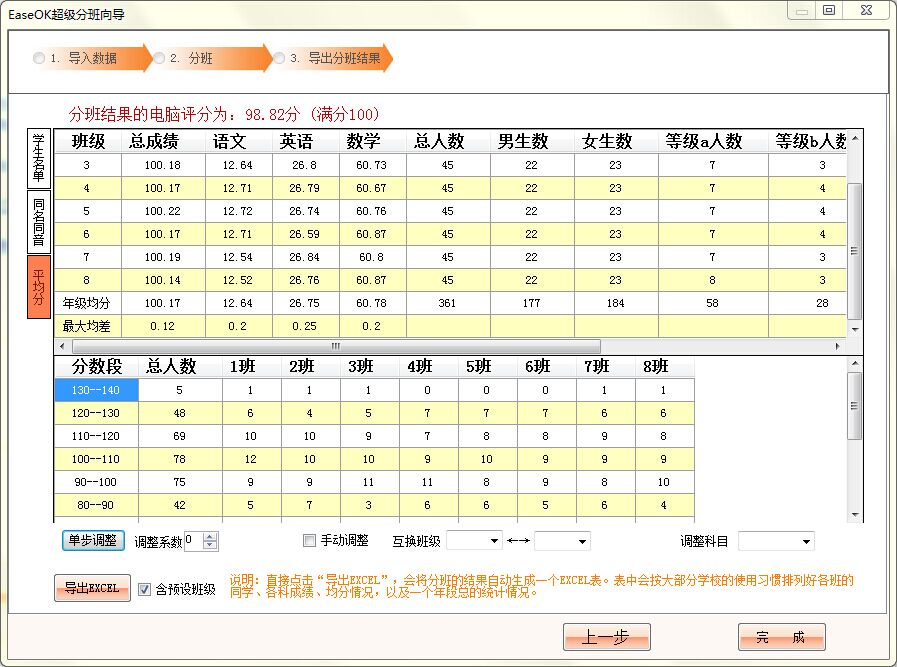Viewport: 897px width, 667px height.
Task: Increase 调整系数 with the up stepper arrow
Action: (x=207, y=535)
